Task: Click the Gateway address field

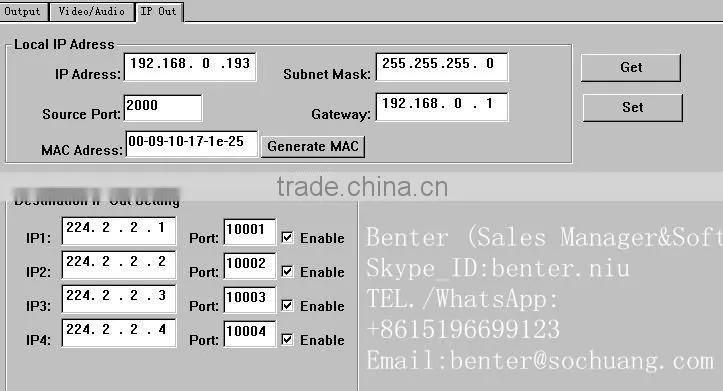Action: (x=442, y=107)
